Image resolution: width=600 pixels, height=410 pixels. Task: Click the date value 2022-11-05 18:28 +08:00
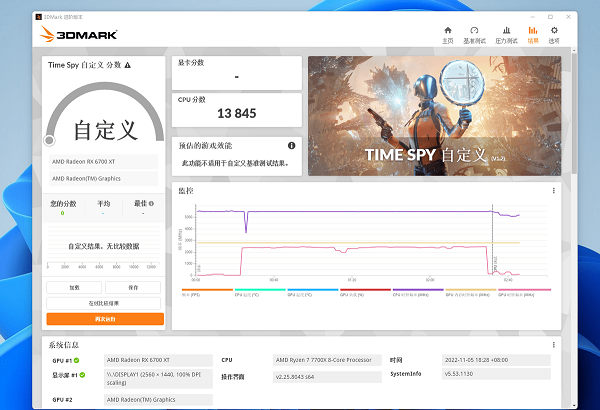pyautogui.click(x=496, y=360)
